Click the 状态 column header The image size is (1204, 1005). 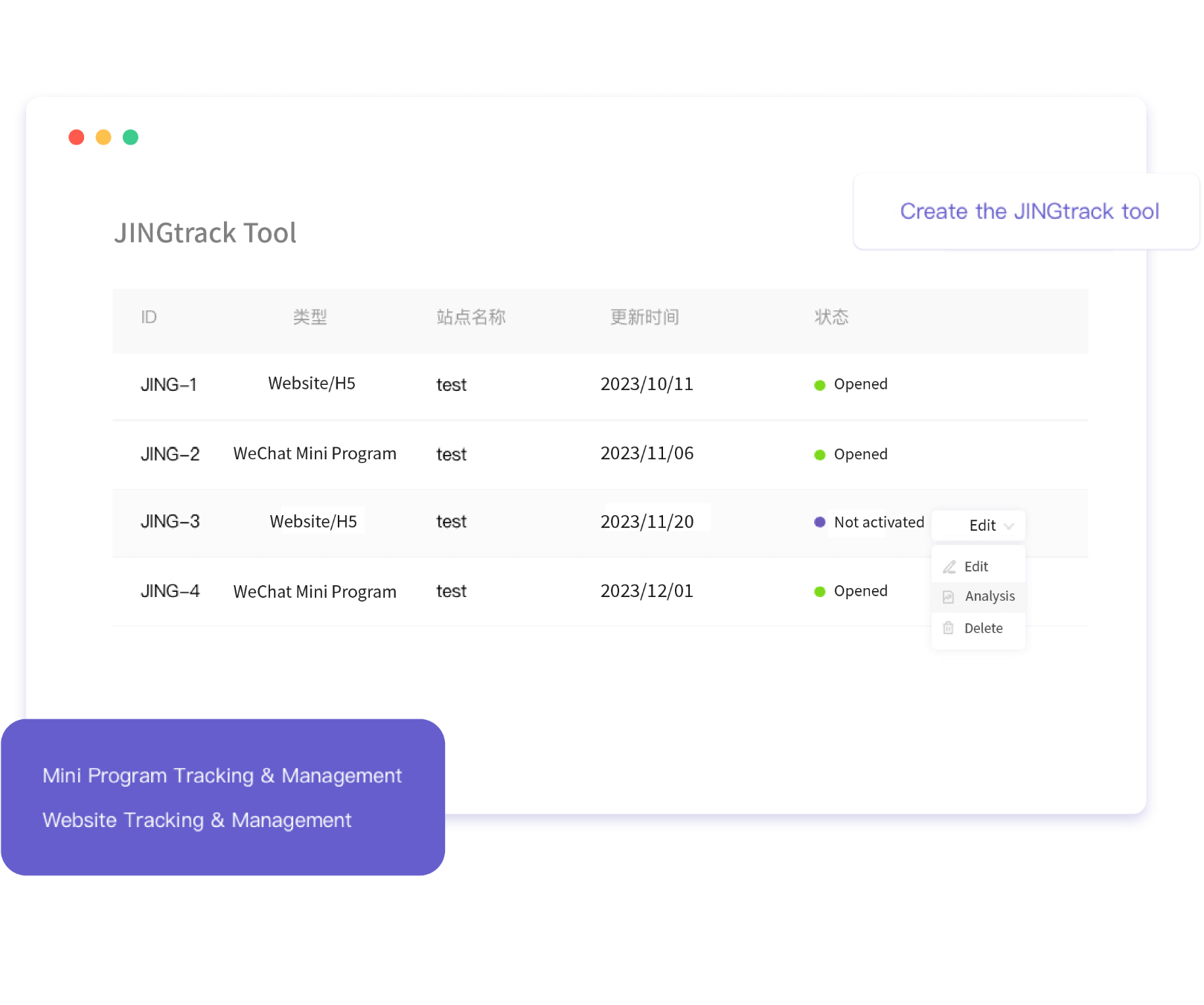tap(831, 318)
